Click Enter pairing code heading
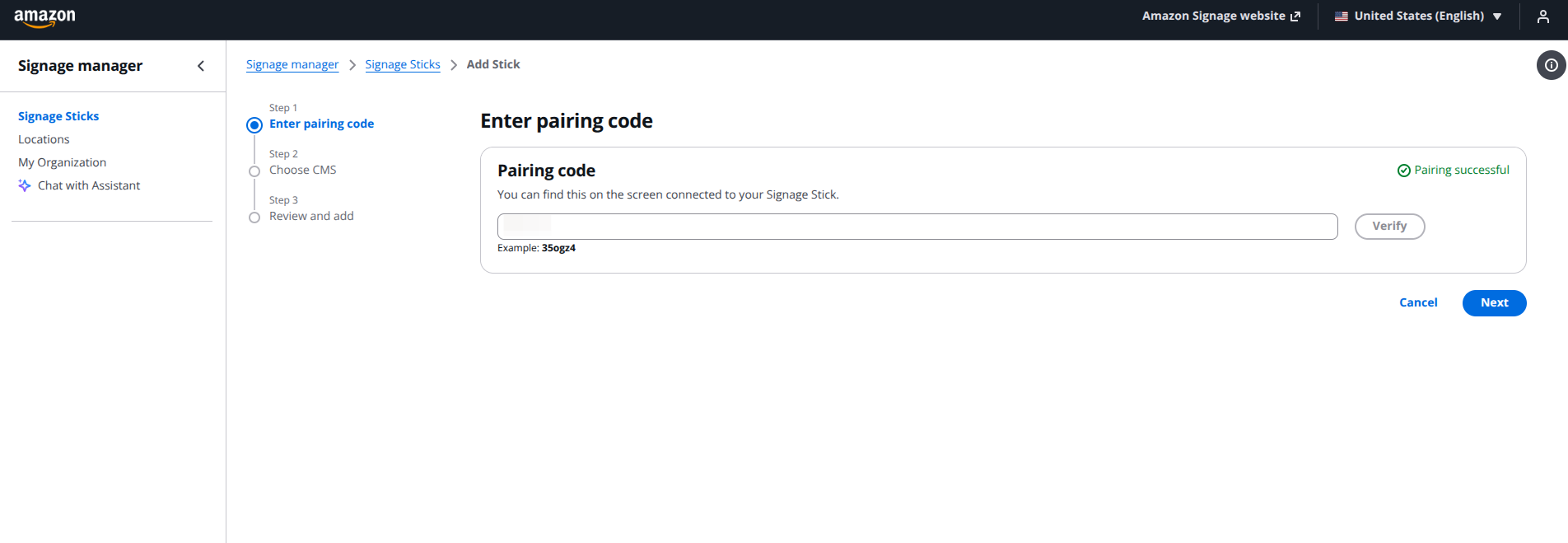The height and width of the screenshot is (543, 1568). tap(567, 121)
